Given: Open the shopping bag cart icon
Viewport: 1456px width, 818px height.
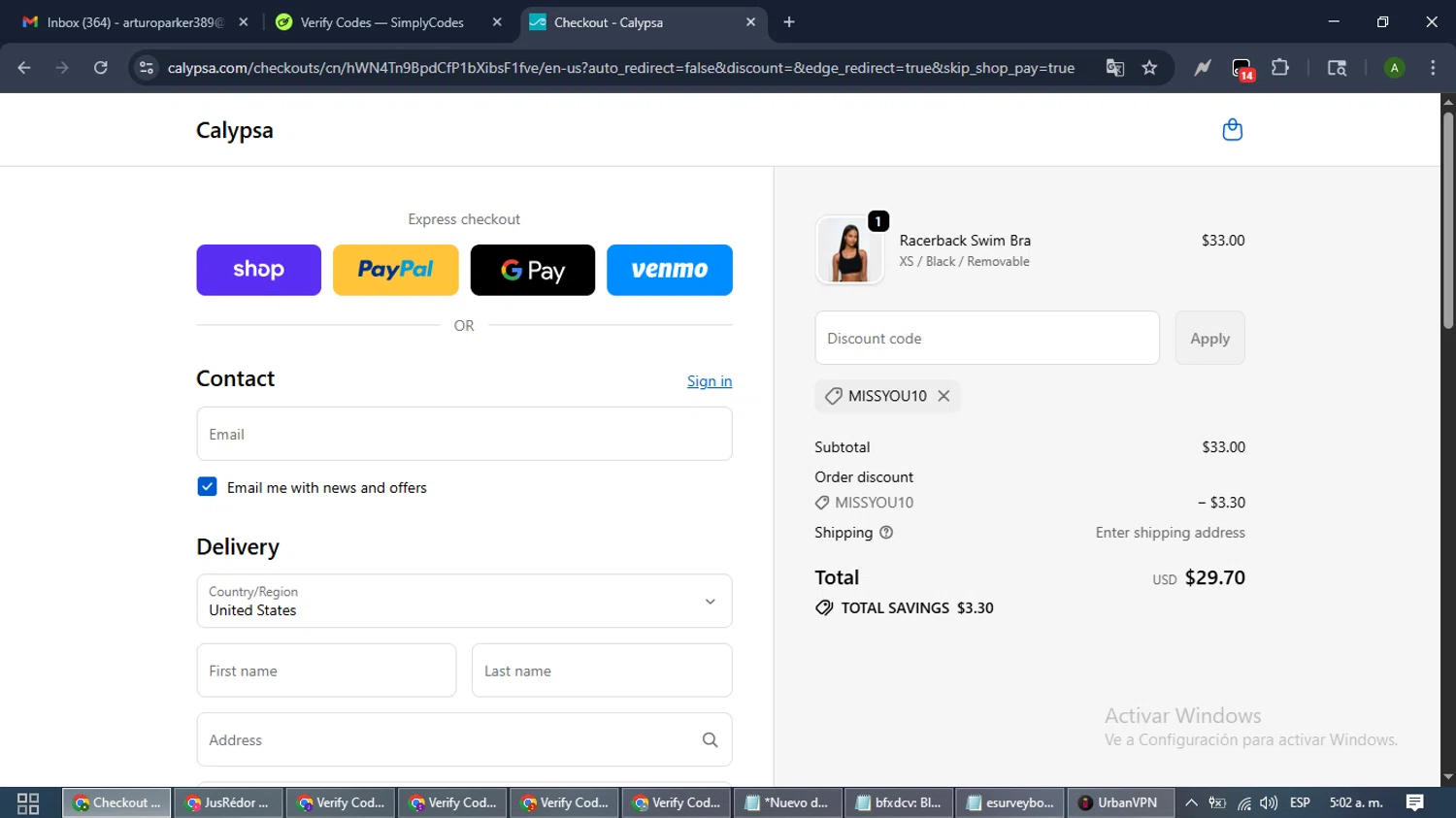Looking at the screenshot, I should [1232, 130].
